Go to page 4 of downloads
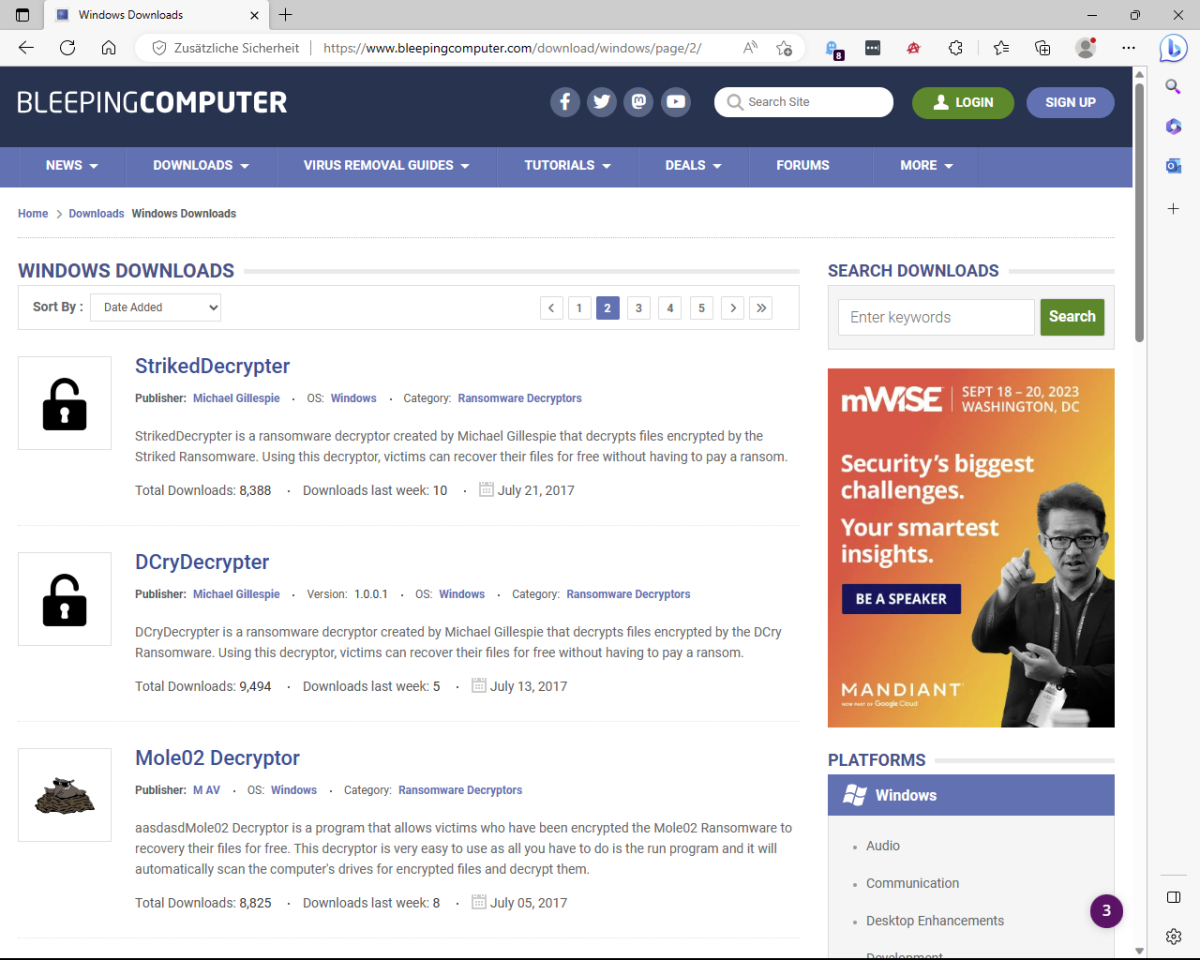Image resolution: width=1200 pixels, height=960 pixels. 670,308
